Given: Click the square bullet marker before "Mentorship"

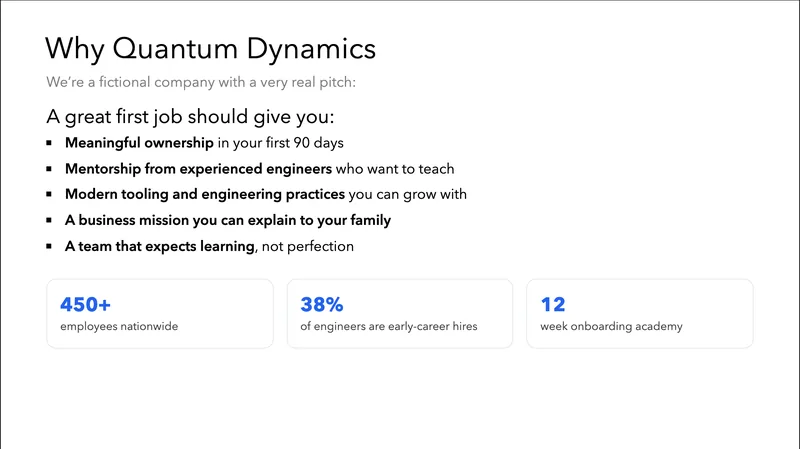Looking at the screenshot, I should (x=50, y=169).
